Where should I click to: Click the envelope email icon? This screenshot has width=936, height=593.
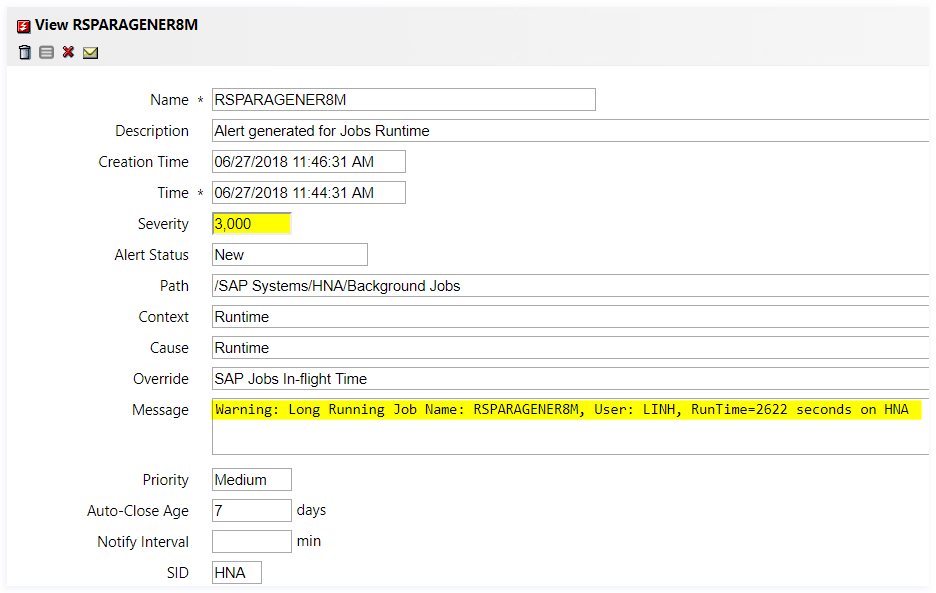pyautogui.click(x=91, y=53)
